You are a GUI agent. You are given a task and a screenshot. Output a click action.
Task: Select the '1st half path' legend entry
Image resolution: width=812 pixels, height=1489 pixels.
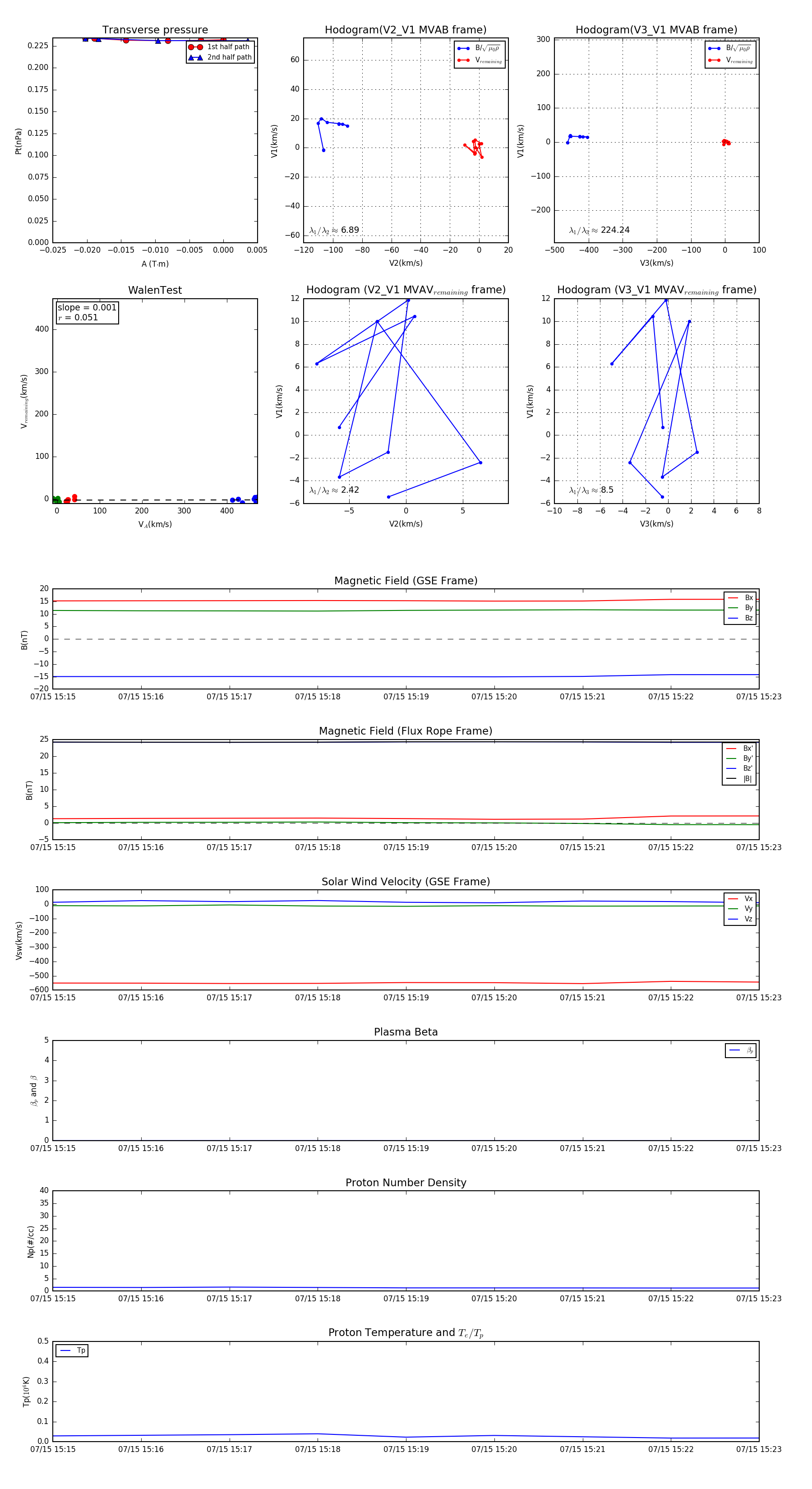[x=220, y=47]
